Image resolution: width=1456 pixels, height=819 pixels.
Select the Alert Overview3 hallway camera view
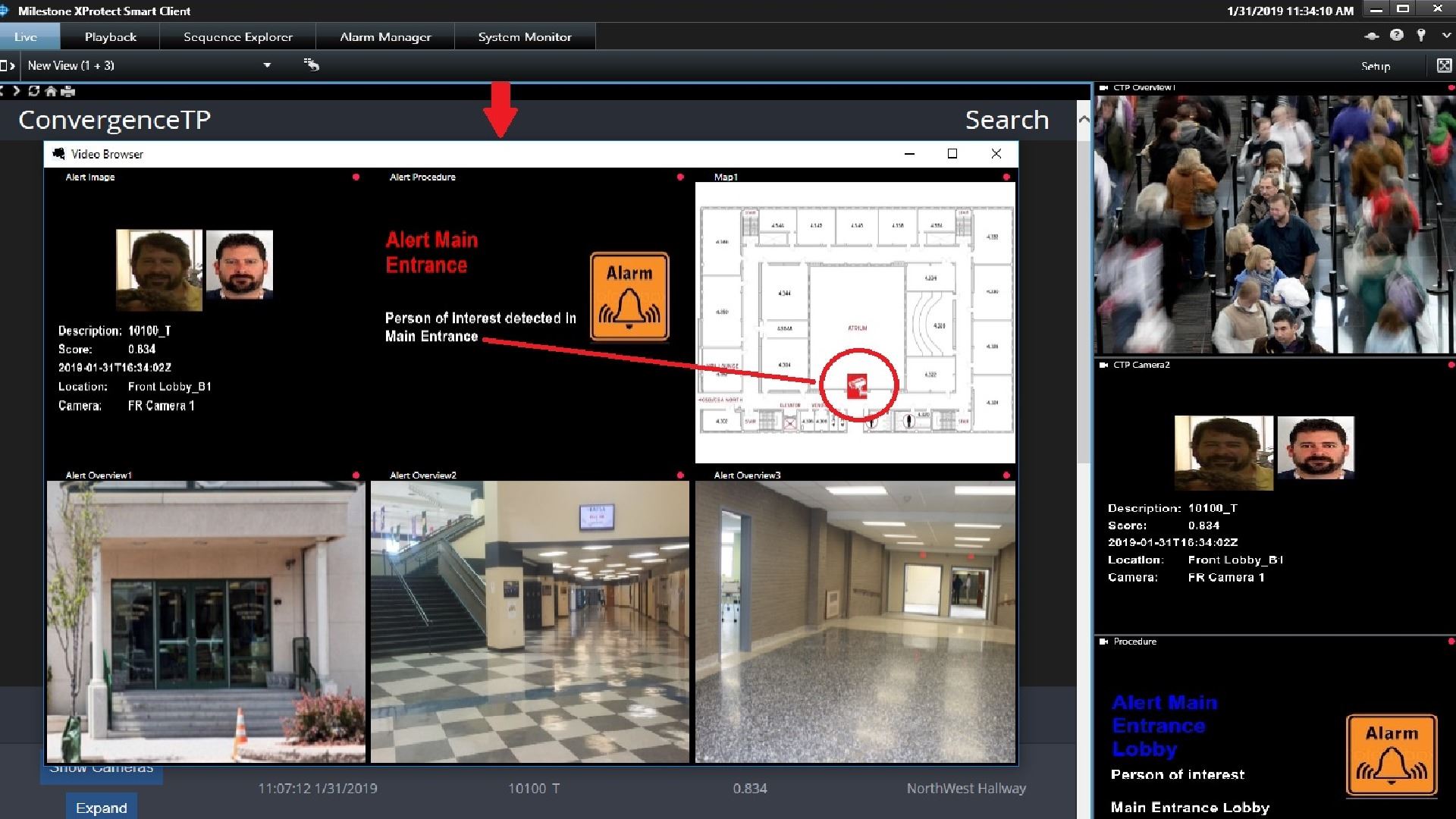click(x=855, y=622)
